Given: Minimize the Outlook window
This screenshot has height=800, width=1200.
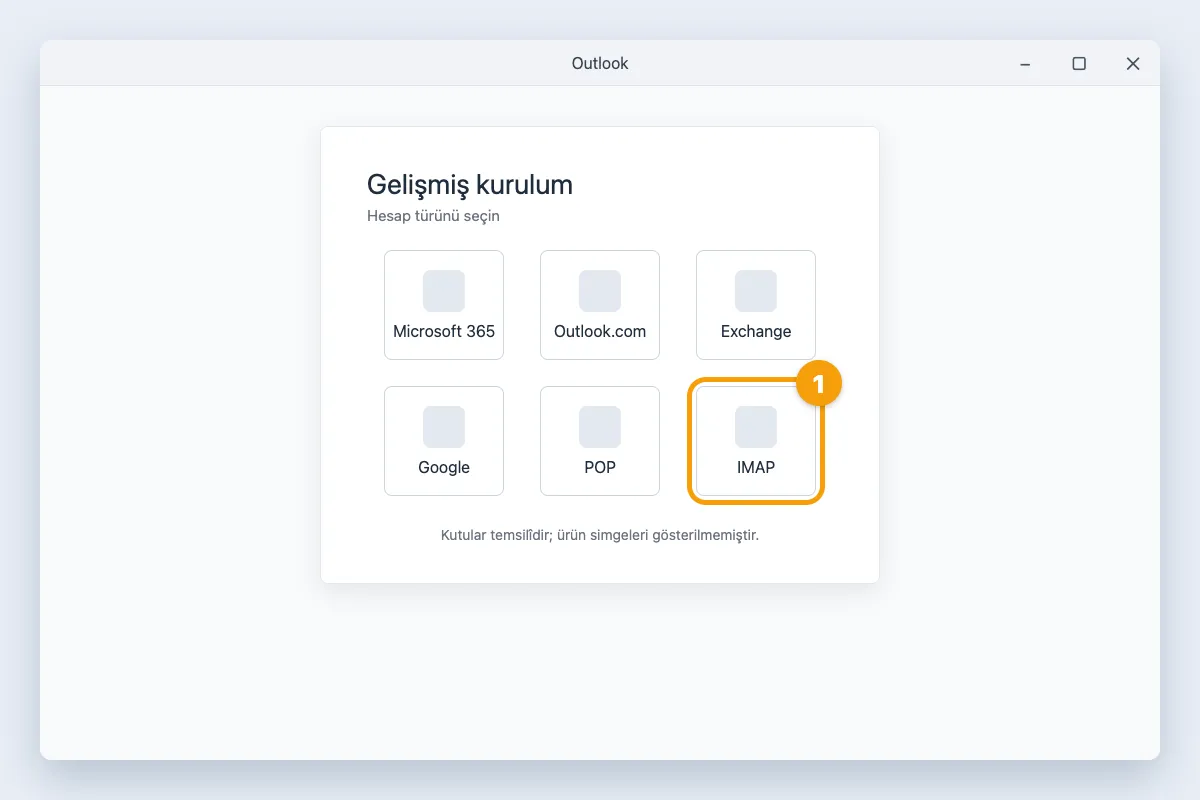Looking at the screenshot, I should [x=1025, y=63].
